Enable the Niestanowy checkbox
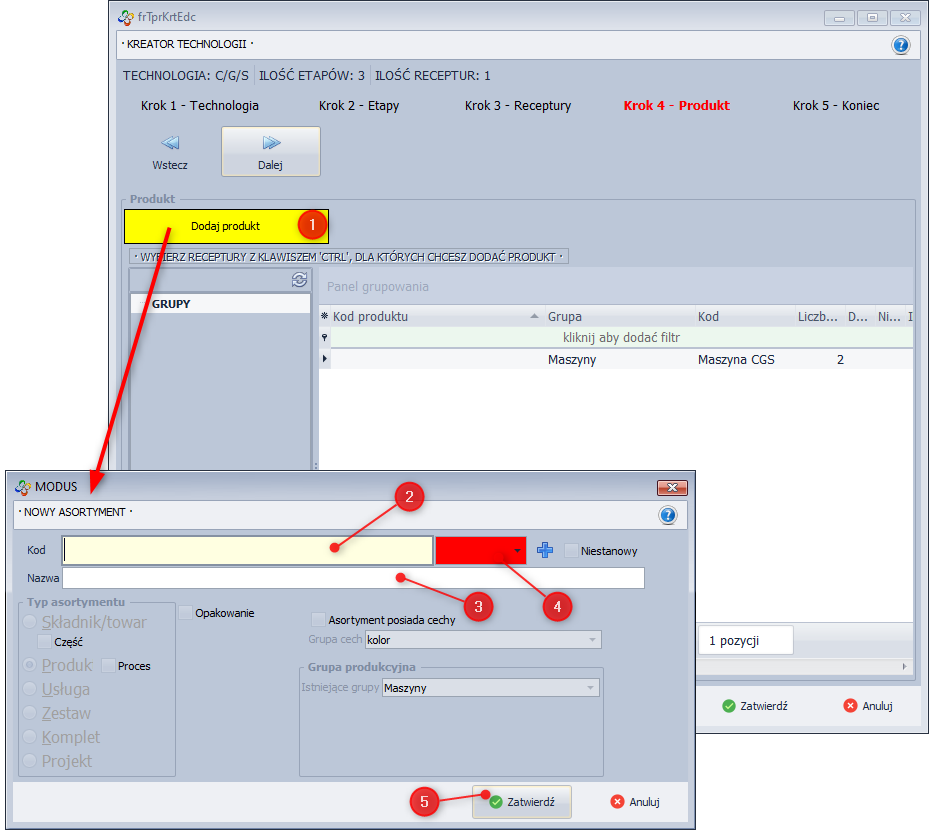Screen dimensions: 929x835 (x=572, y=550)
